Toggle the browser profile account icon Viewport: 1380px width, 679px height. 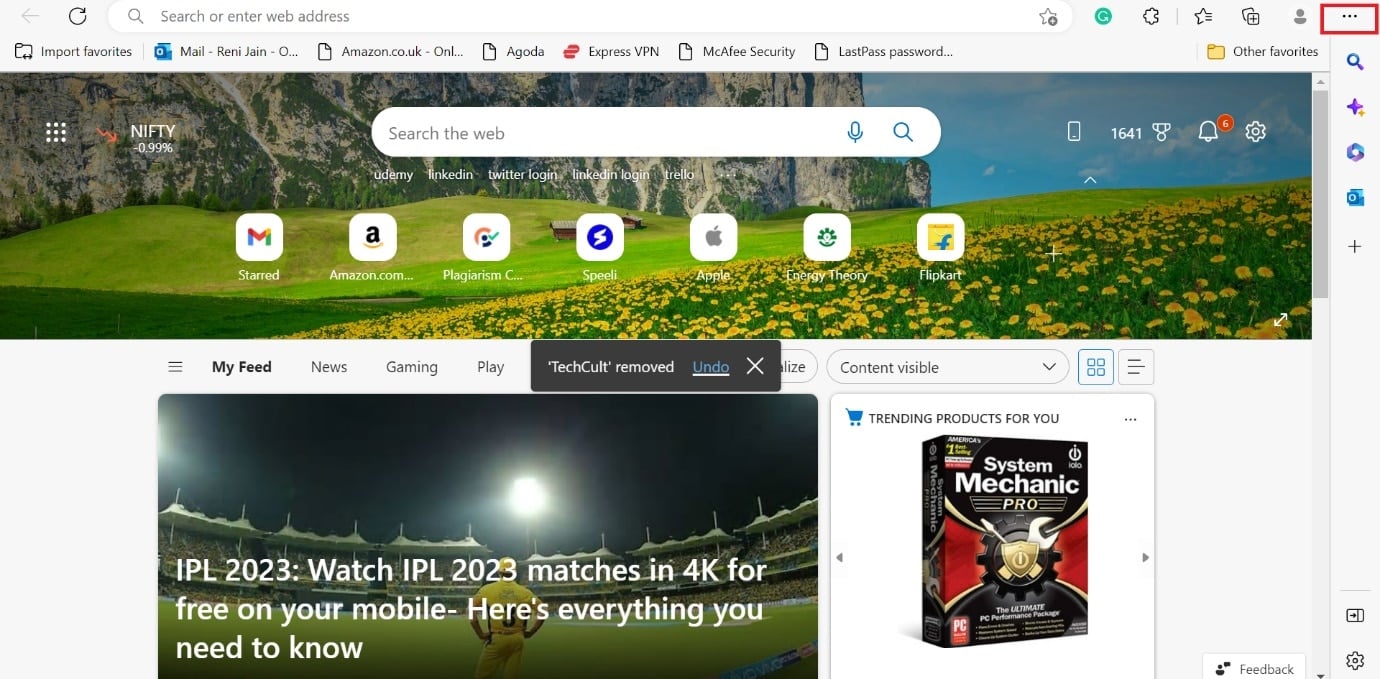point(1298,16)
